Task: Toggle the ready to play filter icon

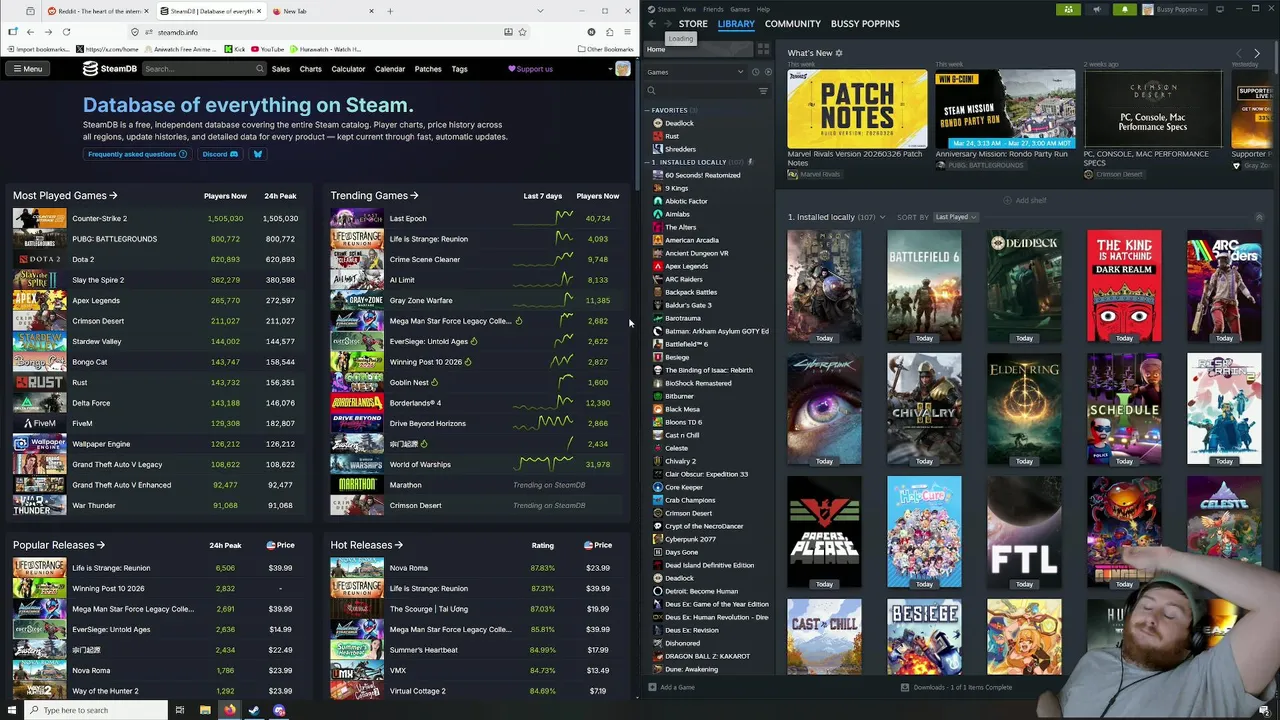Action: coord(768,72)
